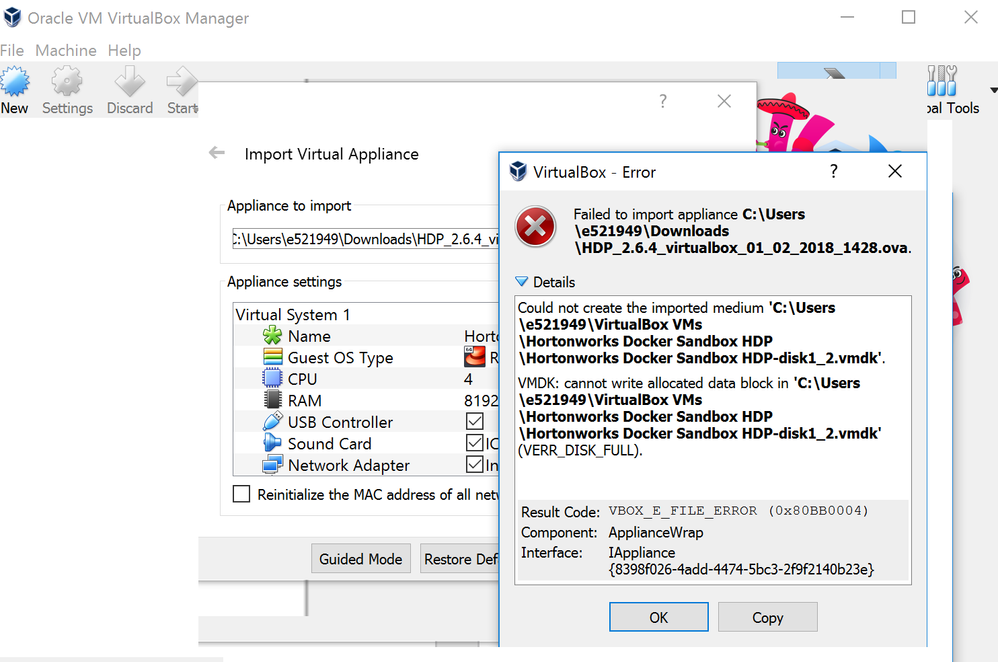Toggle the Sound Card checkbox

tap(475, 443)
